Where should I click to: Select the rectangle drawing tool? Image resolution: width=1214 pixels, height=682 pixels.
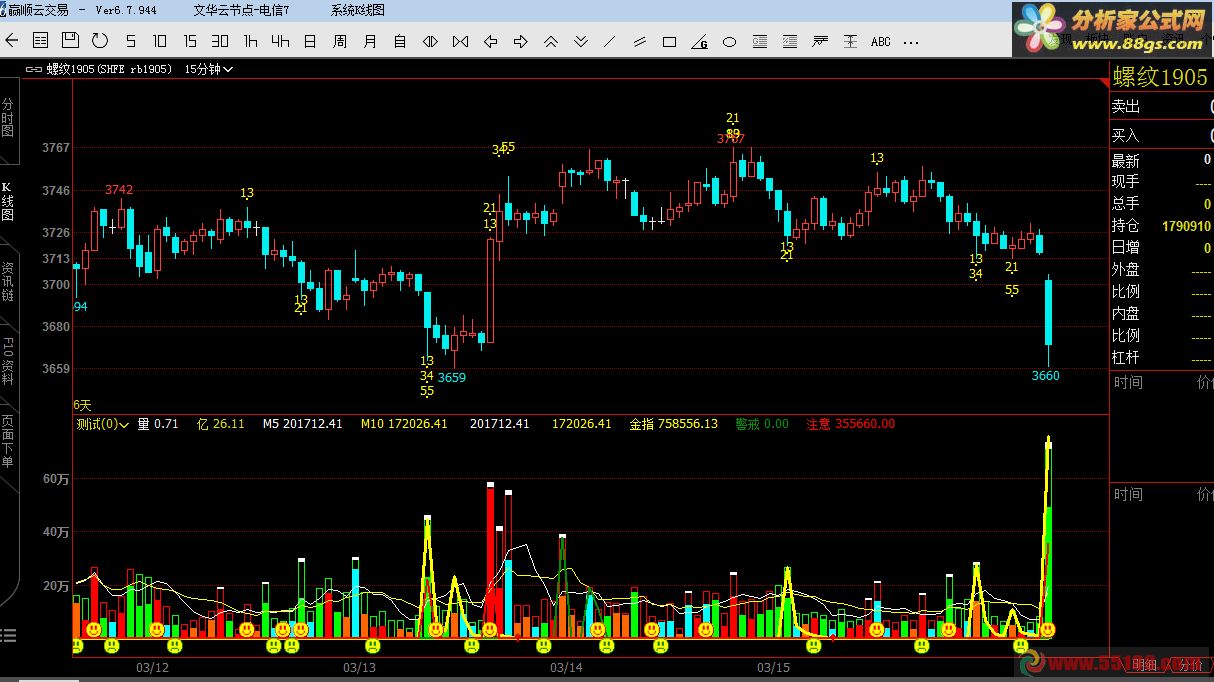click(x=670, y=41)
